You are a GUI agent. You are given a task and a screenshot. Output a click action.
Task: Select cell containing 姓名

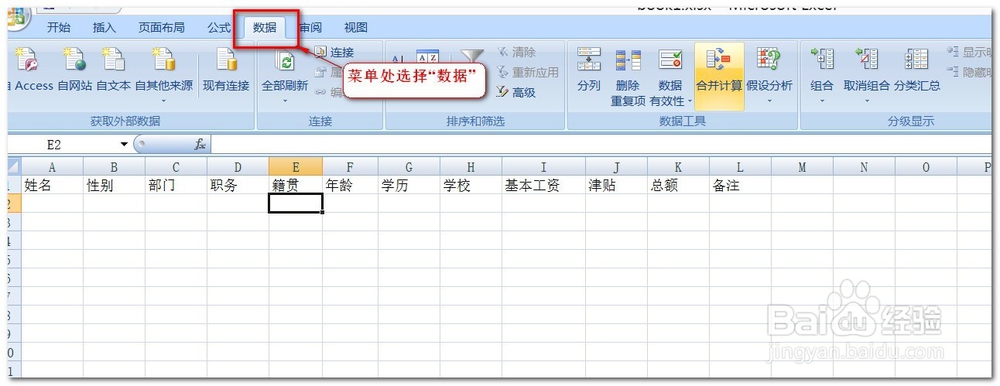point(52,186)
